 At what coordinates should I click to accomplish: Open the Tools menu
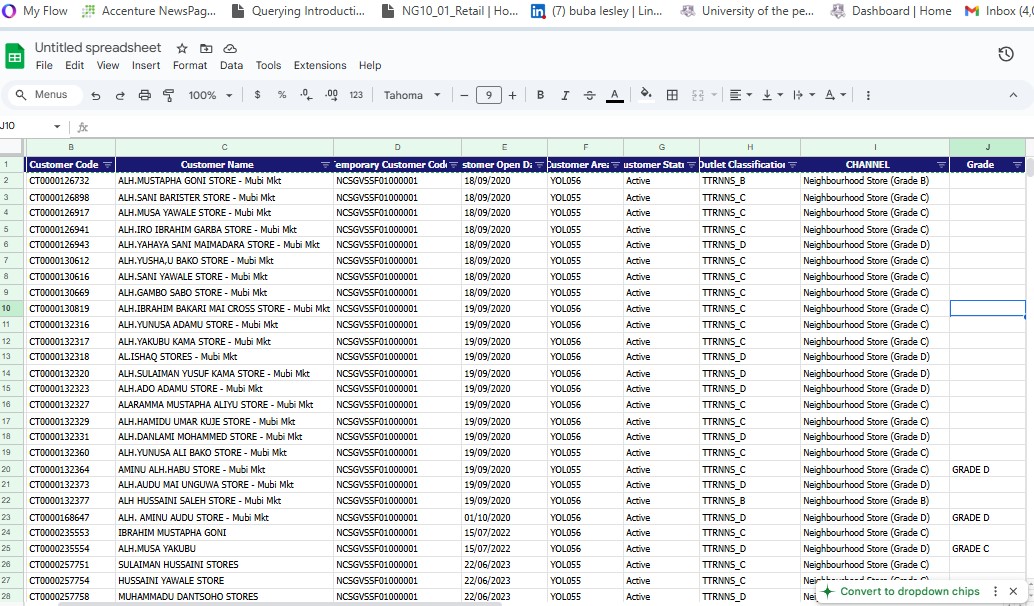(268, 65)
